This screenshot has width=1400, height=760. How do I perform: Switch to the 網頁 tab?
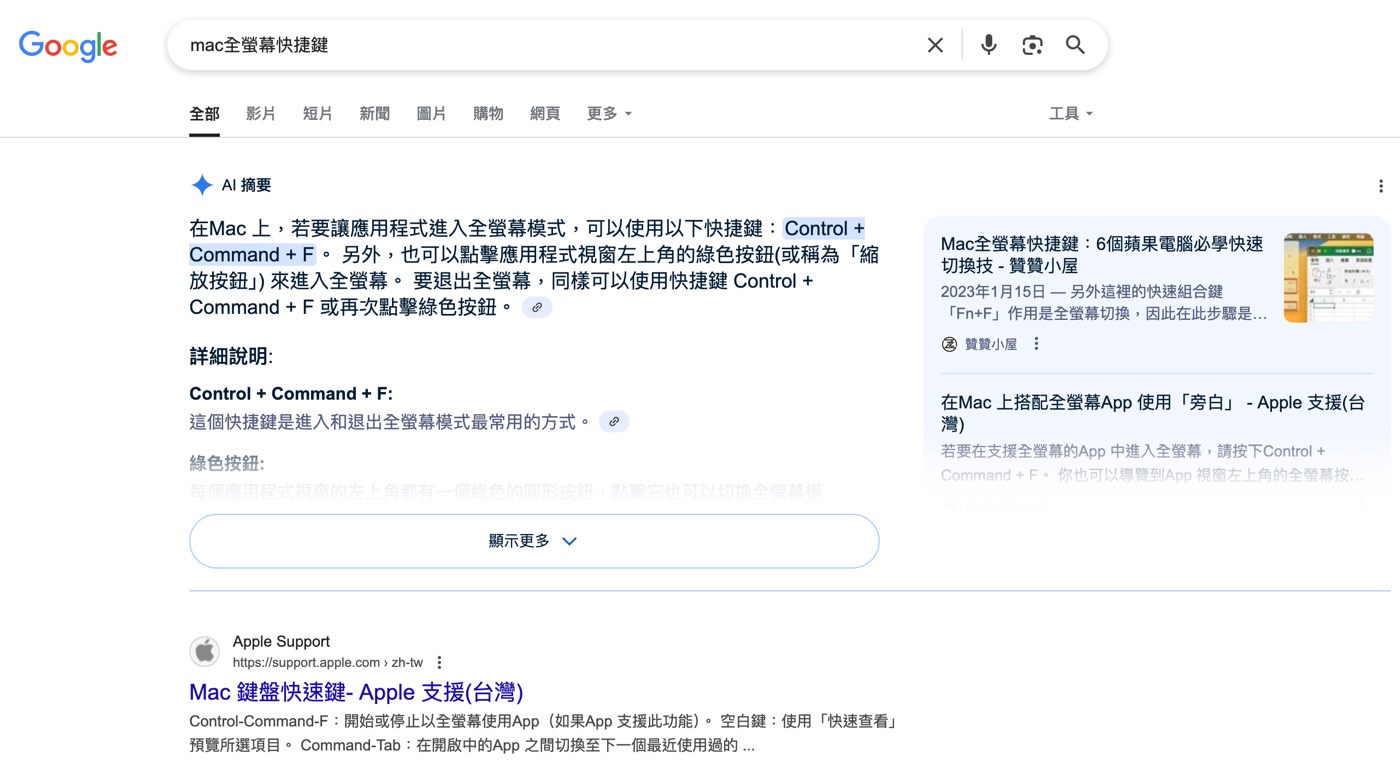tap(545, 114)
